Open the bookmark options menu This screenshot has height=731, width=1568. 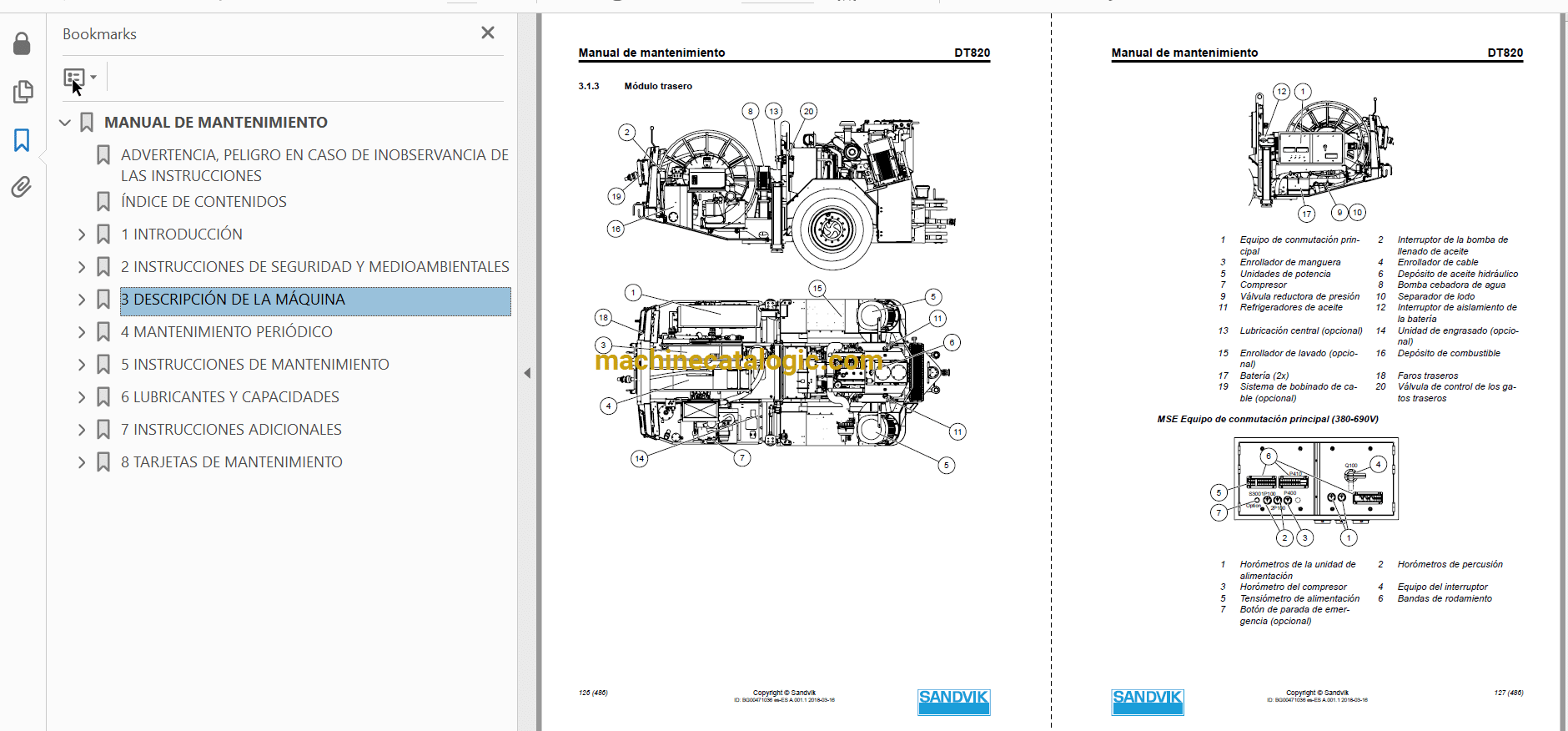[x=80, y=78]
